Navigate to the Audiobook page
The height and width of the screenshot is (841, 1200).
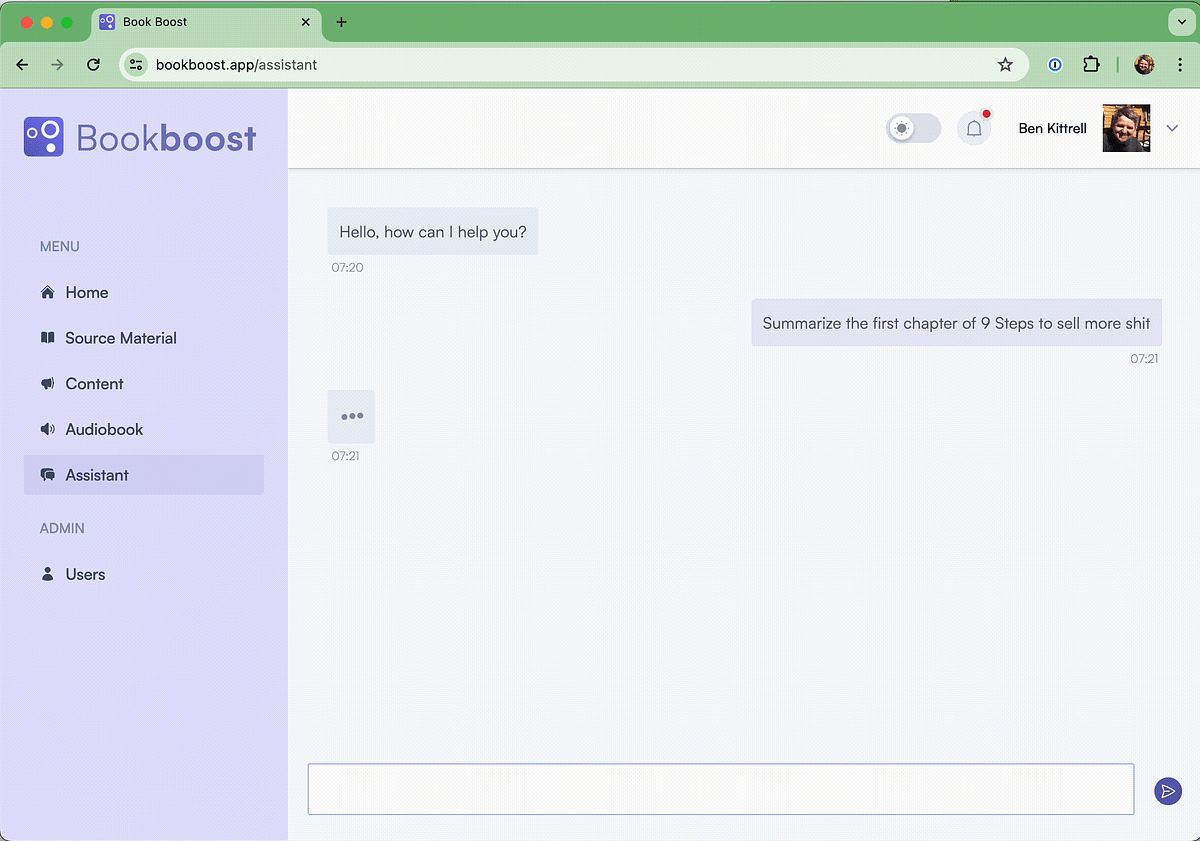click(x=144, y=429)
